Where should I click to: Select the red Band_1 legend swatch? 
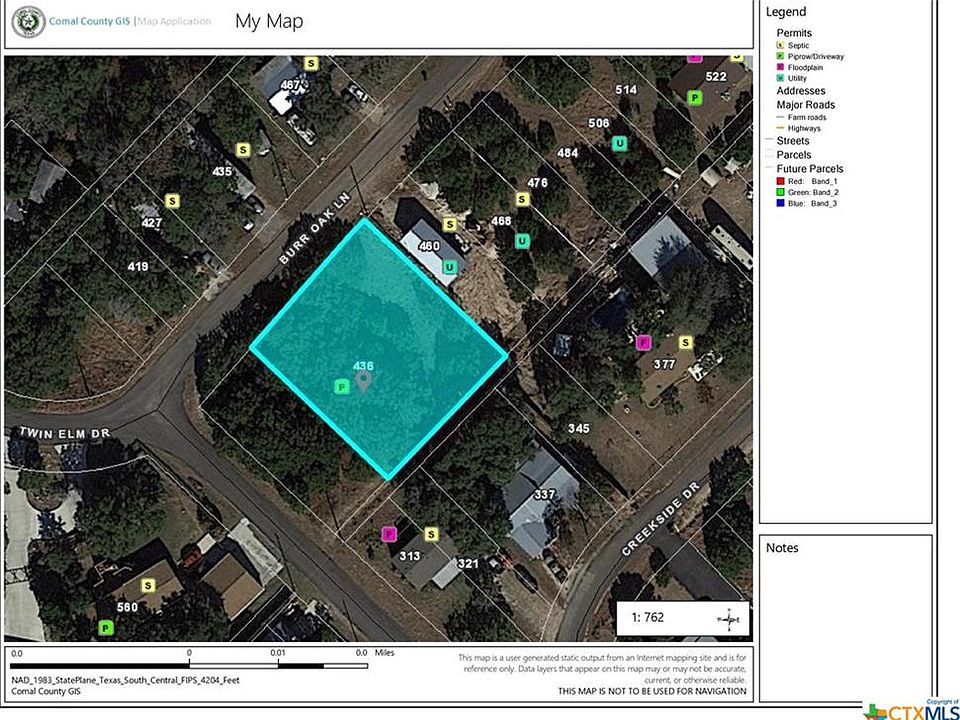780,181
